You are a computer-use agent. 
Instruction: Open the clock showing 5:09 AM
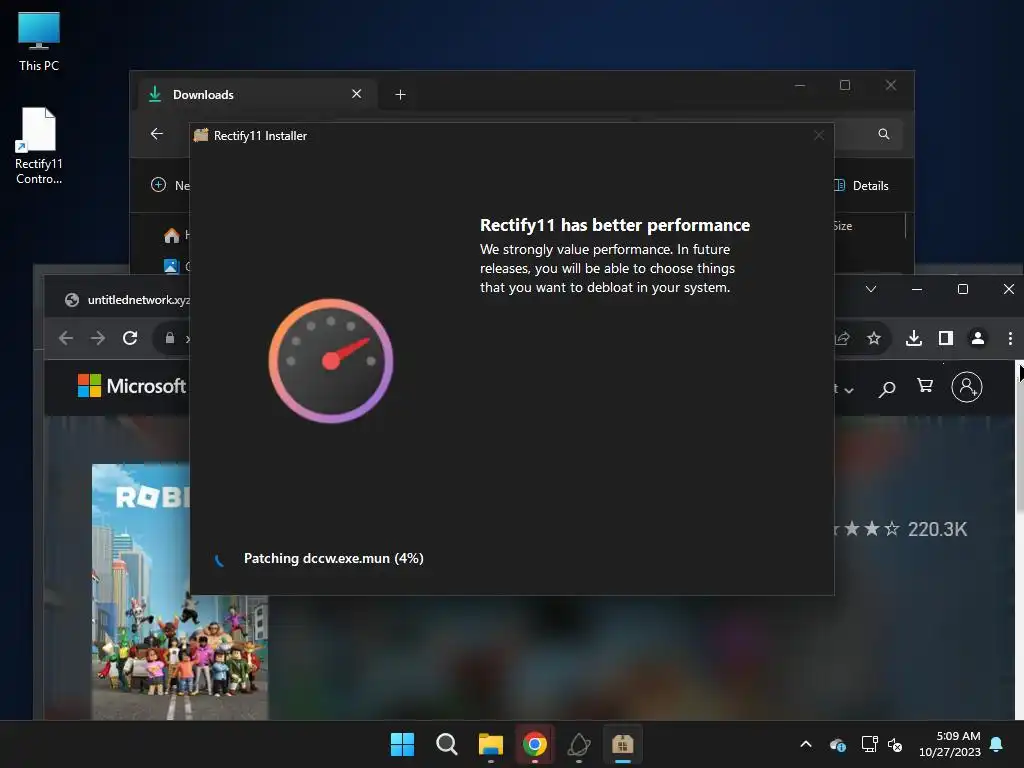[x=950, y=744]
